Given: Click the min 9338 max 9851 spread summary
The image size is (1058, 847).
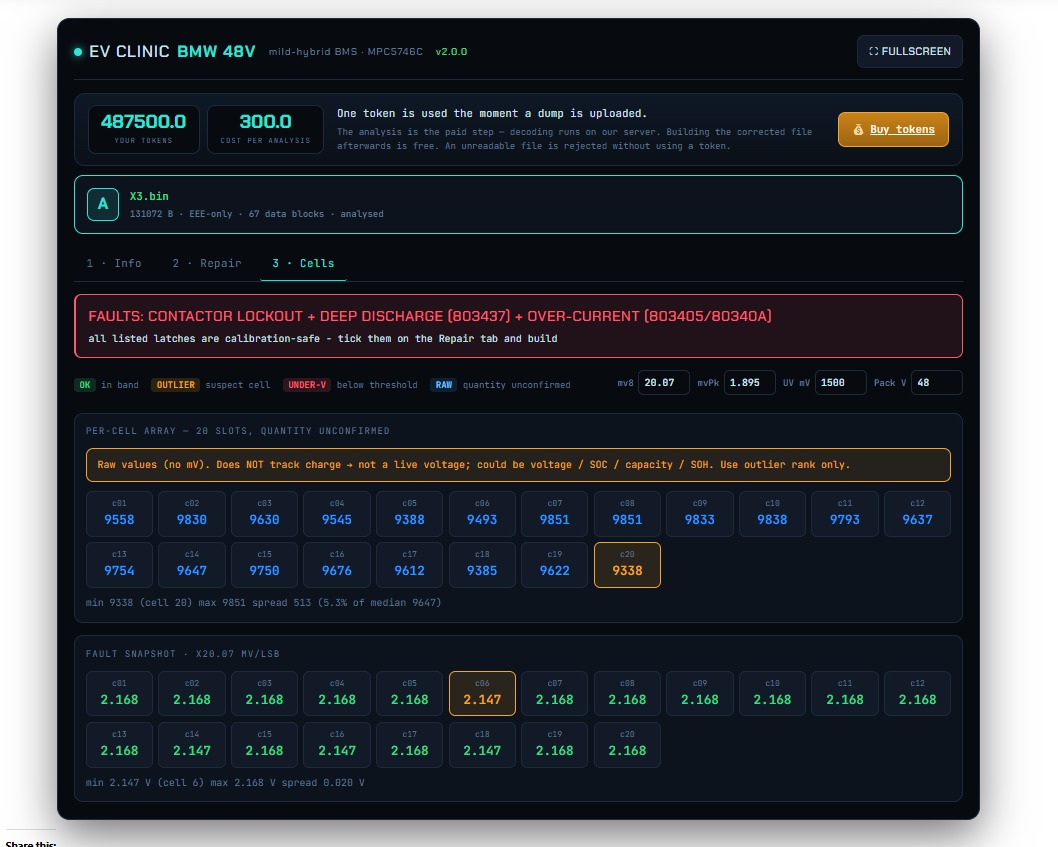Looking at the screenshot, I should [x=263, y=603].
